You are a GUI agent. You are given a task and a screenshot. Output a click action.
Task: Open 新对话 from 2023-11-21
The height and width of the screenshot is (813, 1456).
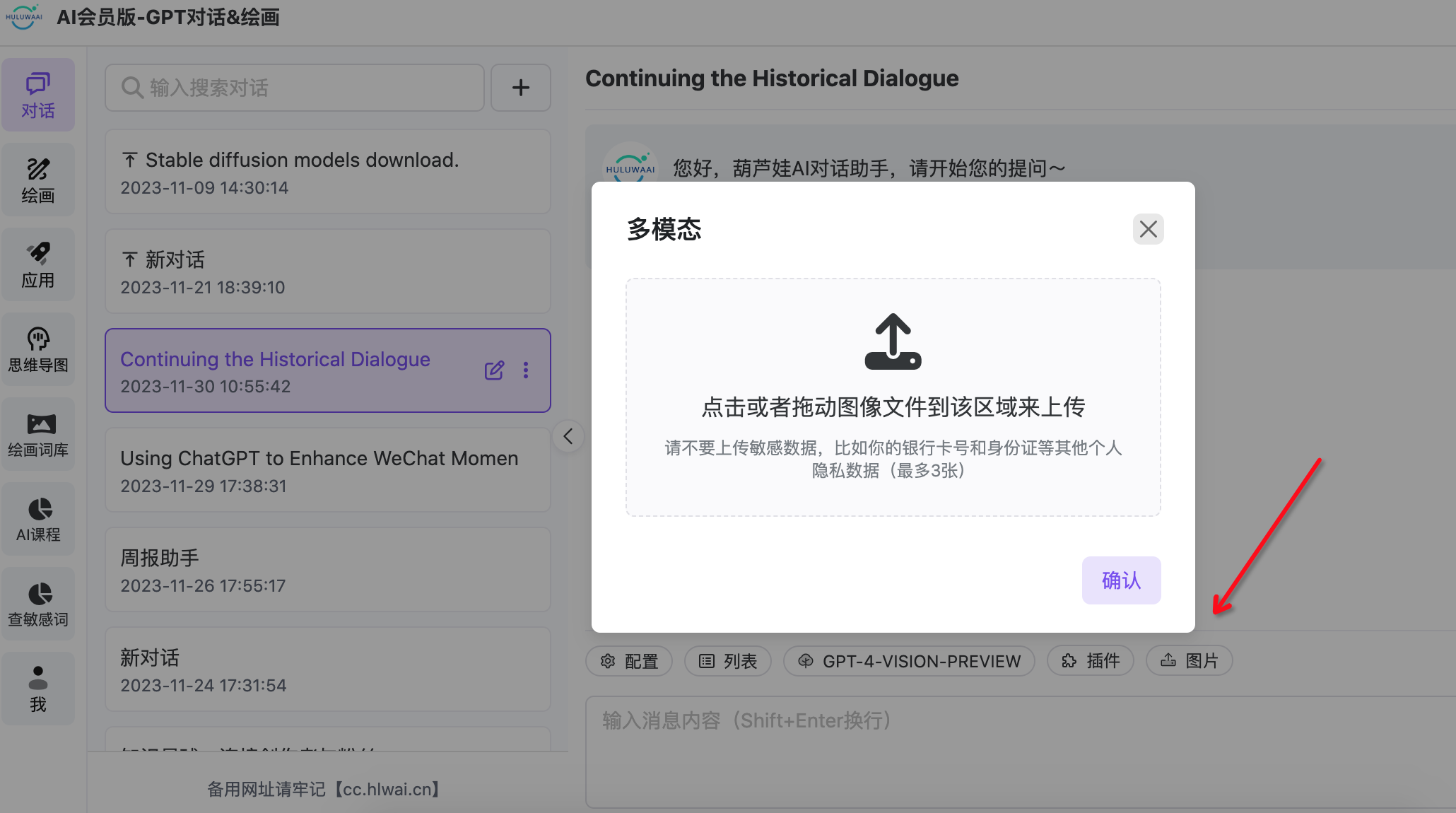click(328, 271)
